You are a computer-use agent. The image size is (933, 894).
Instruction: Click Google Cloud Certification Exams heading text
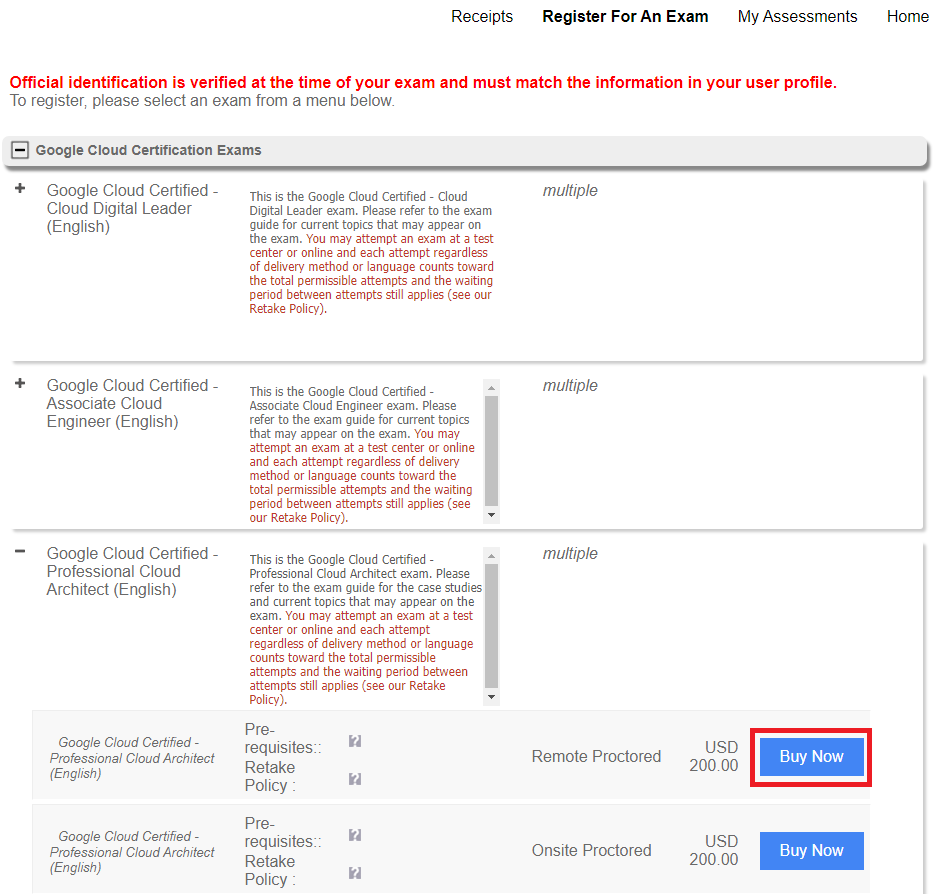click(x=148, y=150)
